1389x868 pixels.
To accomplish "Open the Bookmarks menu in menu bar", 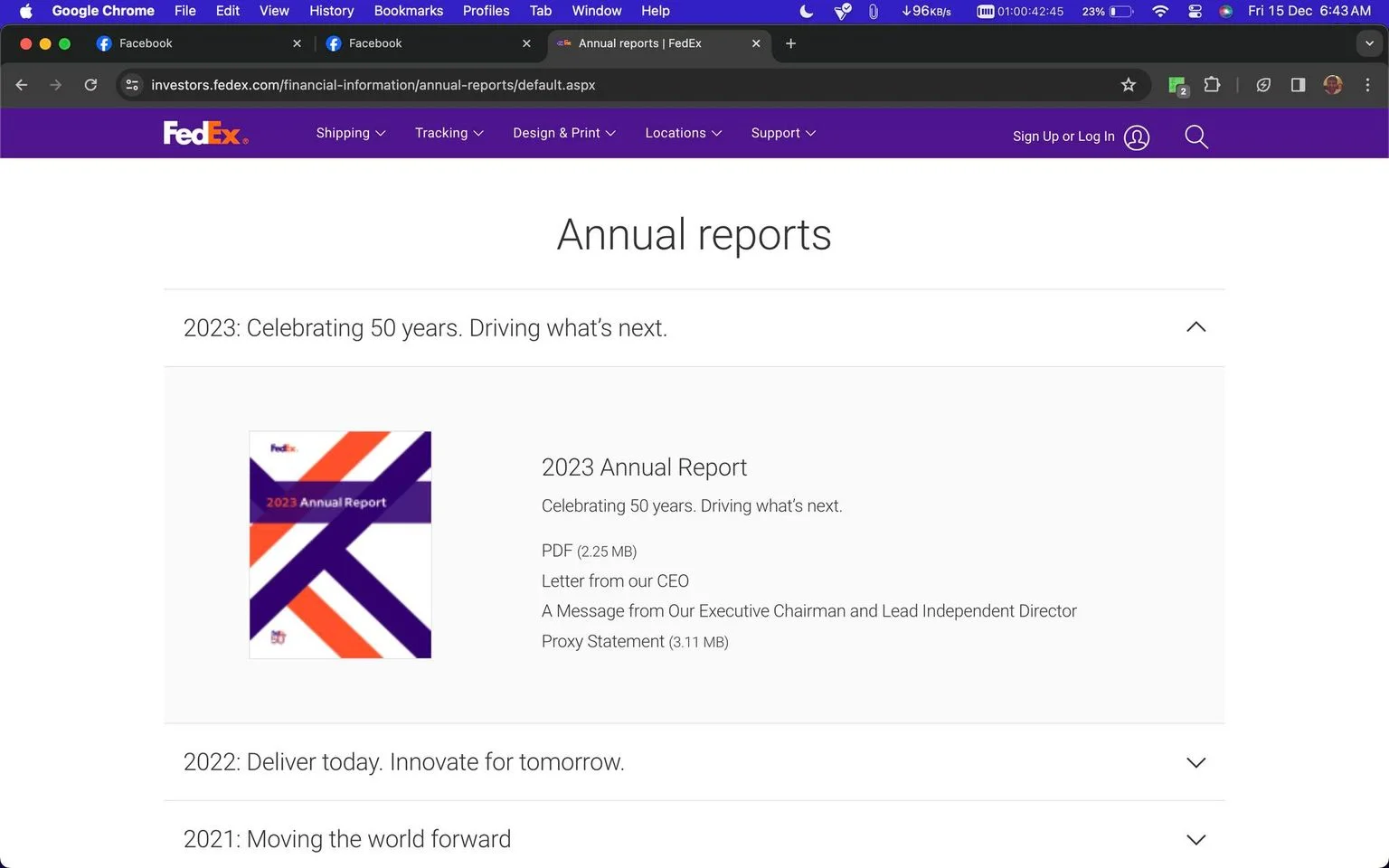I will (x=408, y=11).
